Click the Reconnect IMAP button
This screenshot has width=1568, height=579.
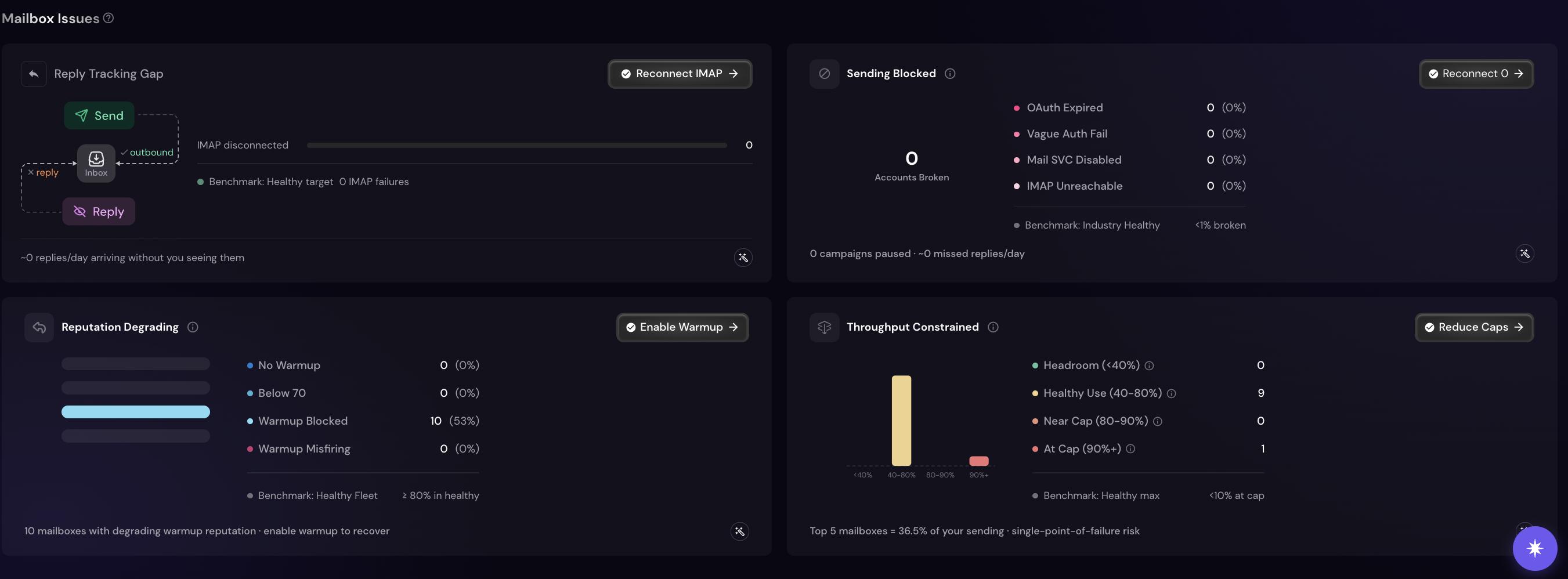(680, 74)
